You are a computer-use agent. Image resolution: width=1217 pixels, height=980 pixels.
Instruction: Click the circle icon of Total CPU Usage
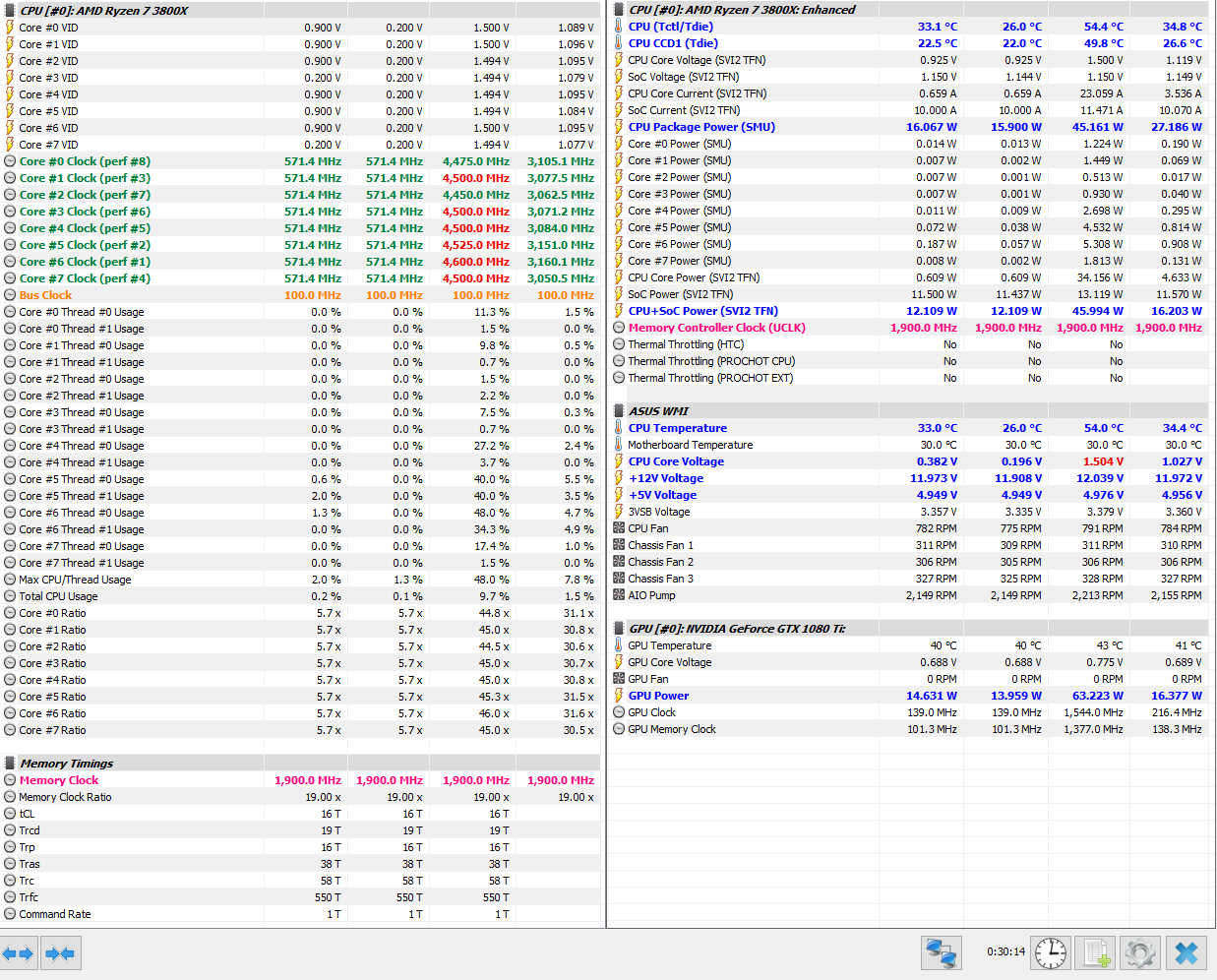(10, 596)
